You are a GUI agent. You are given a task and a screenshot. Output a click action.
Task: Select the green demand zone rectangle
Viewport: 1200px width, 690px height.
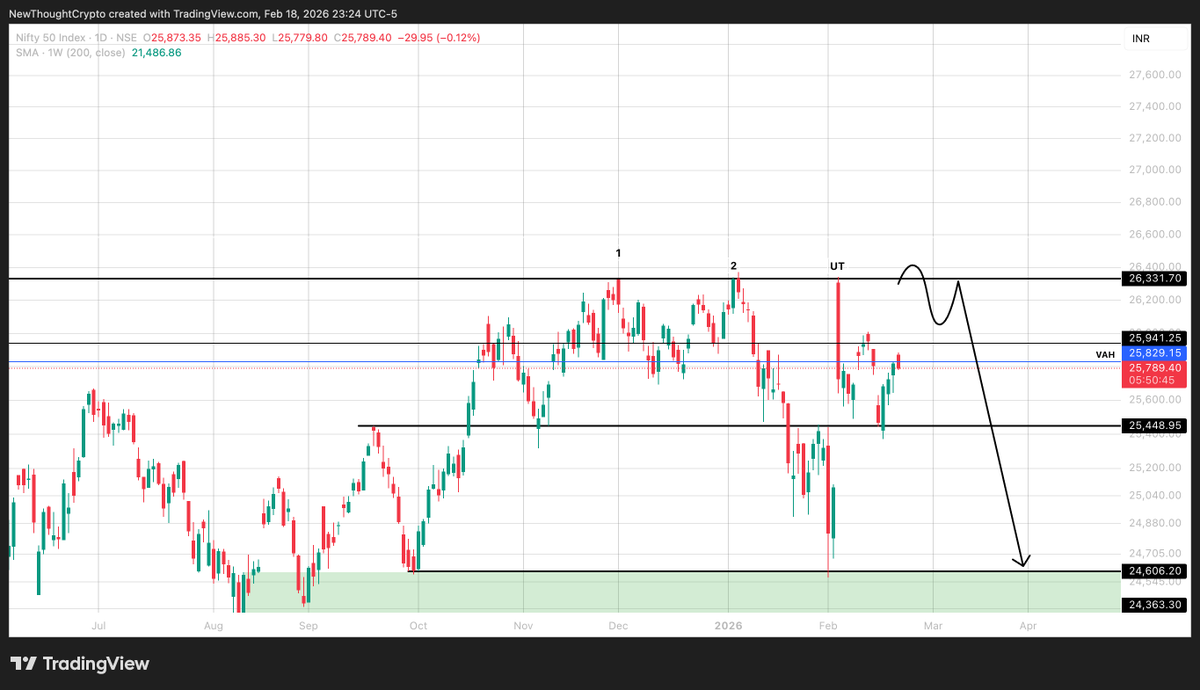click(680, 592)
